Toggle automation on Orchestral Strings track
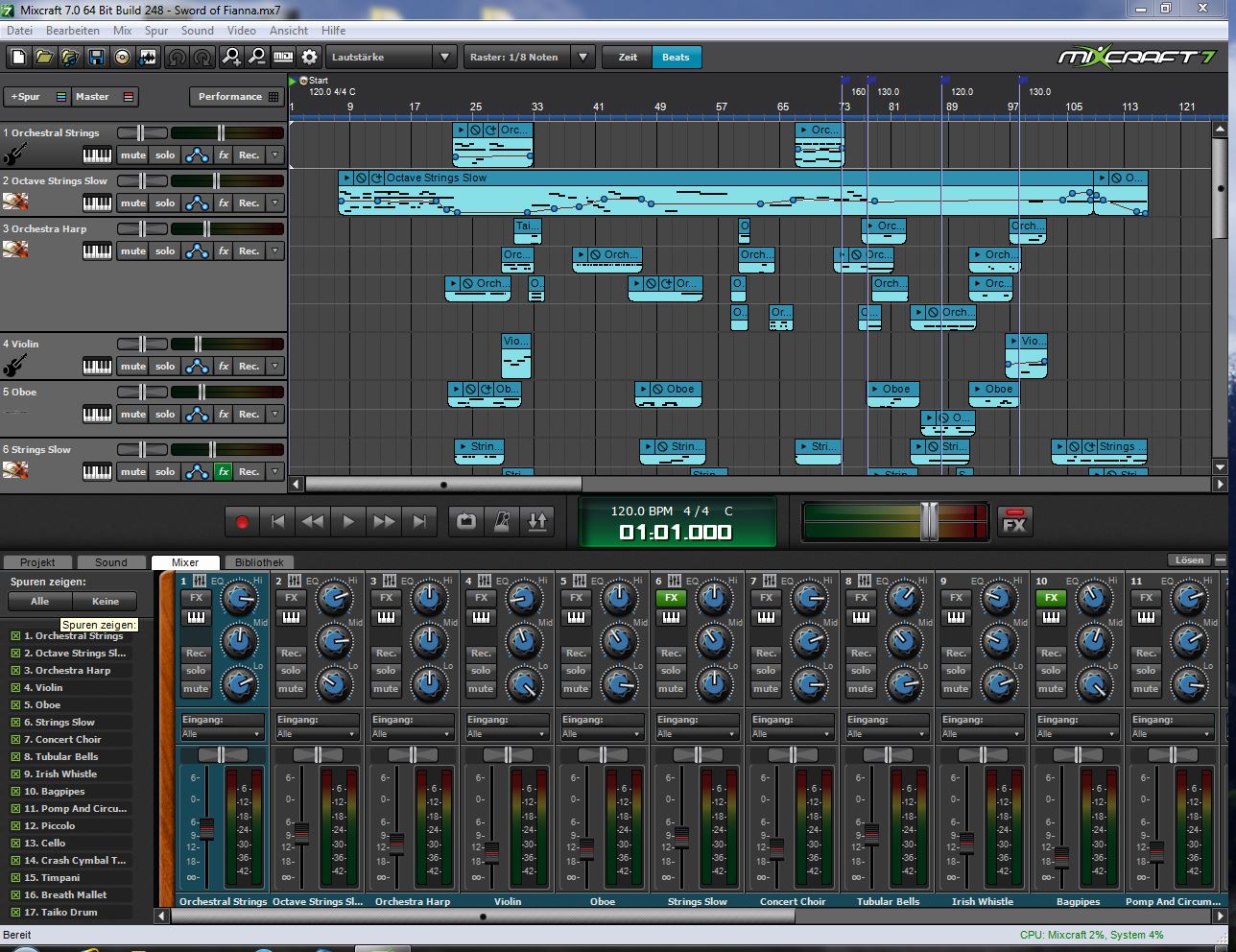 click(197, 155)
